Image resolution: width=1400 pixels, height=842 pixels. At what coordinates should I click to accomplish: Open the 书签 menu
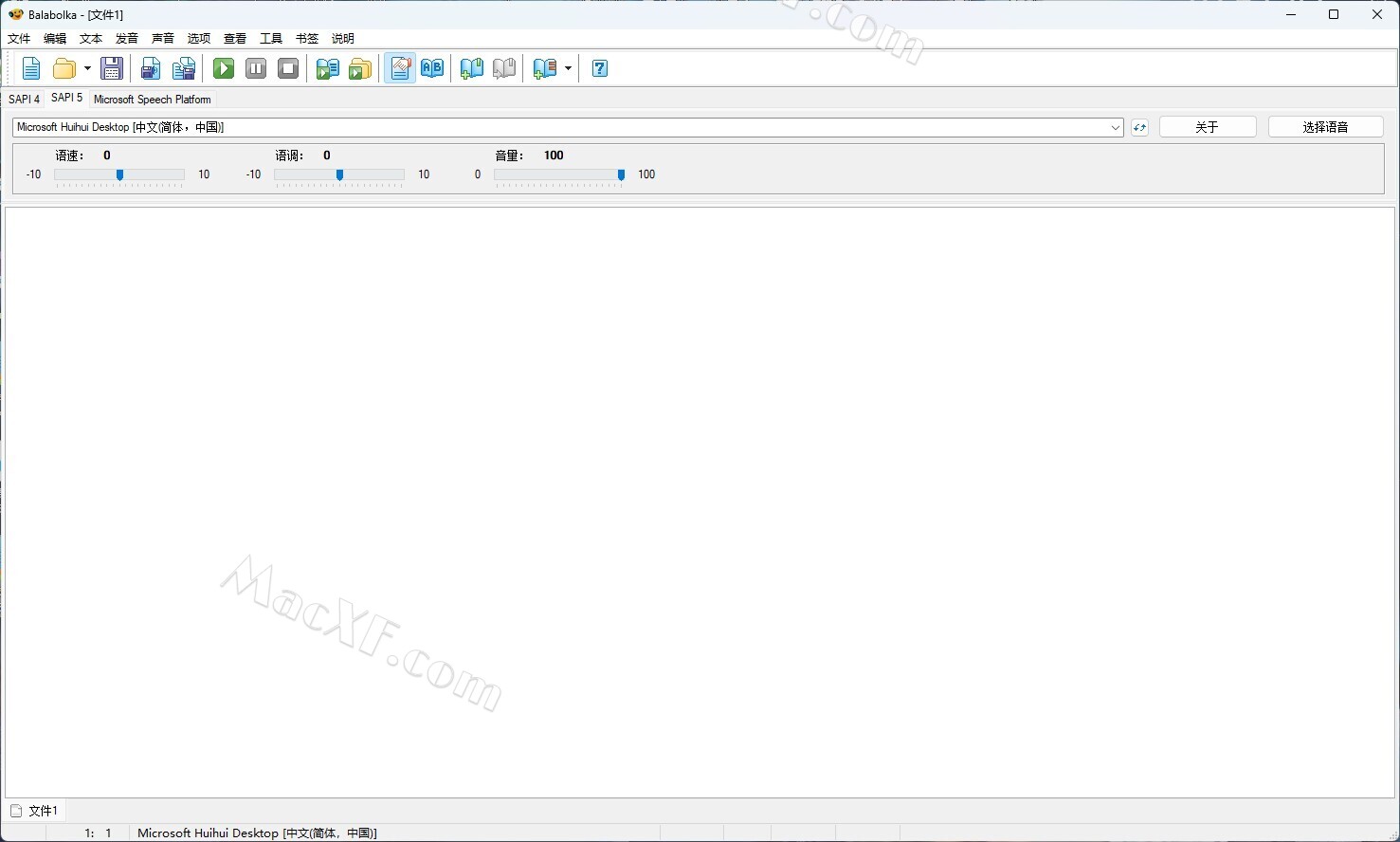307,39
